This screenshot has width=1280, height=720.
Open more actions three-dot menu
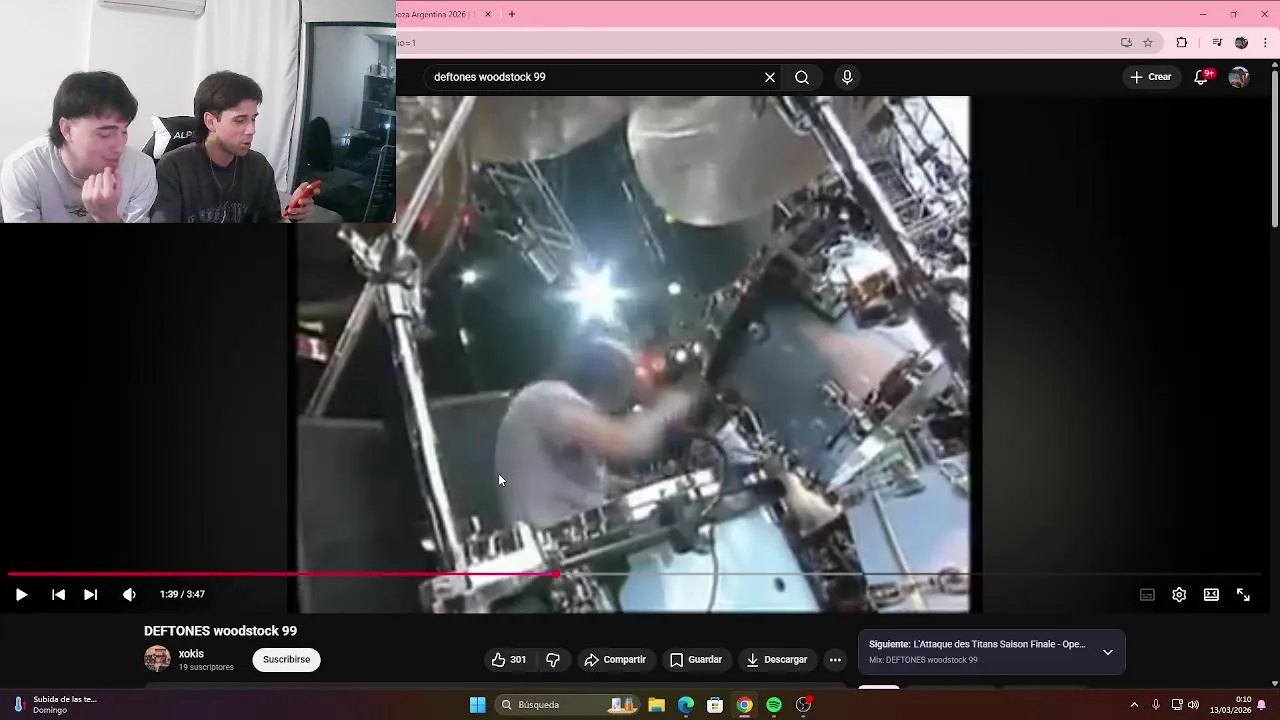point(835,660)
